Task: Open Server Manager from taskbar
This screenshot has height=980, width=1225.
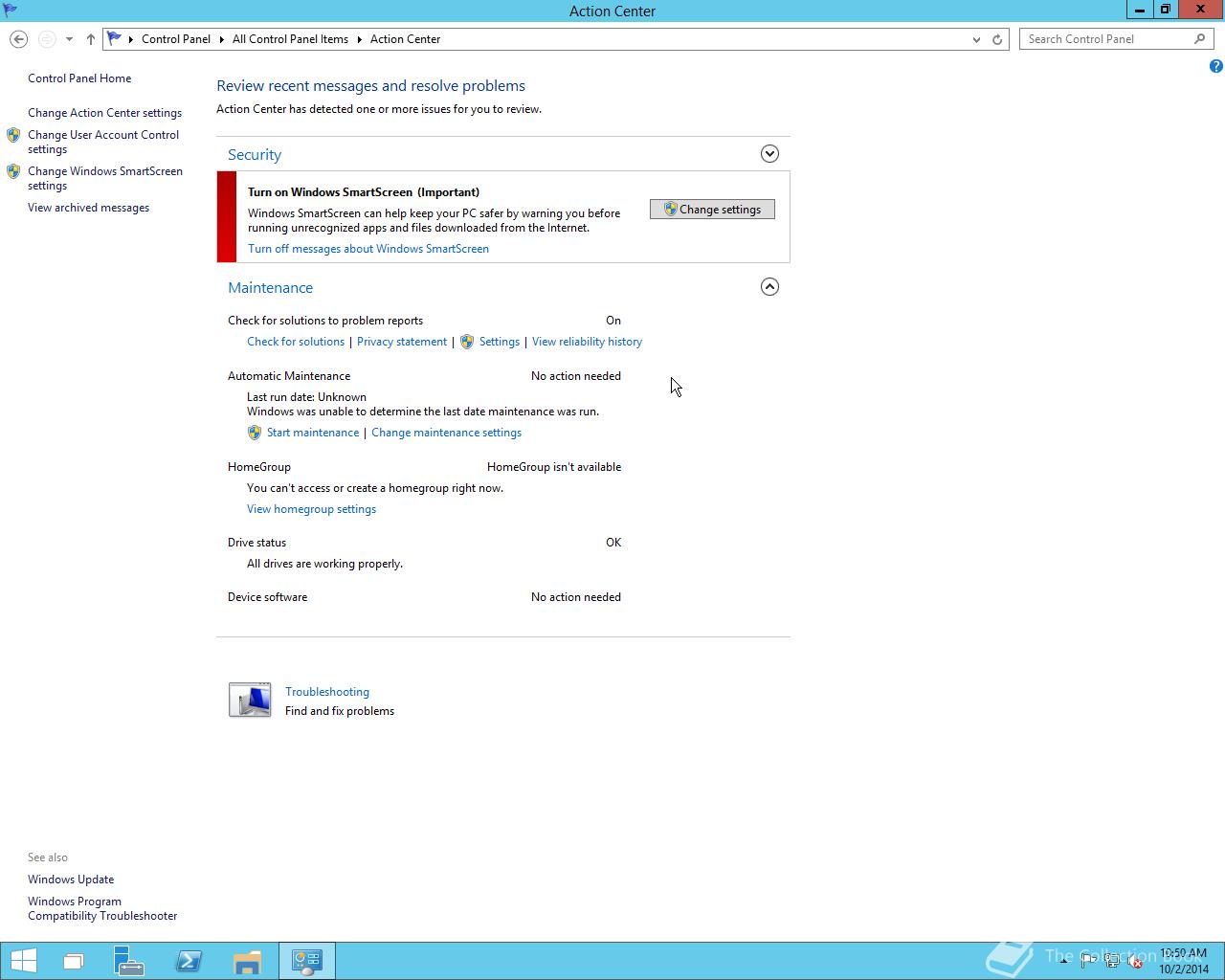Action: tap(128, 961)
